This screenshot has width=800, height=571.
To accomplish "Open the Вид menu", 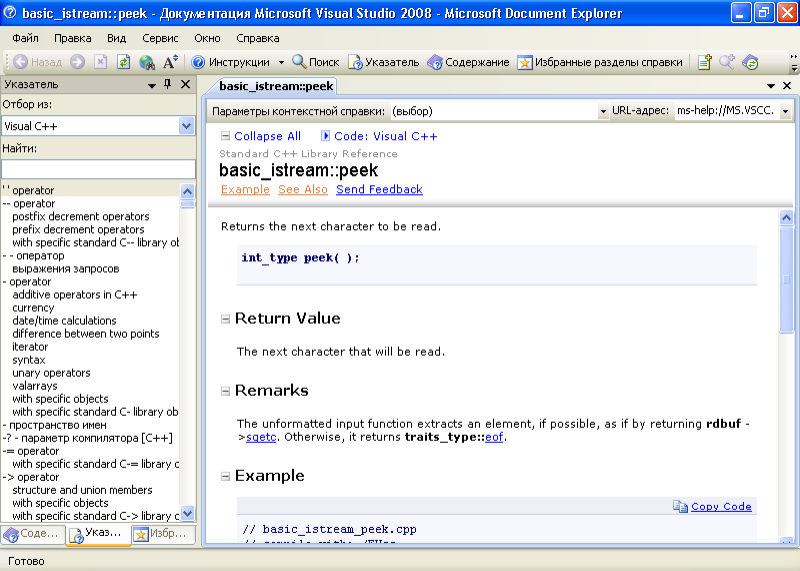I will [116, 38].
